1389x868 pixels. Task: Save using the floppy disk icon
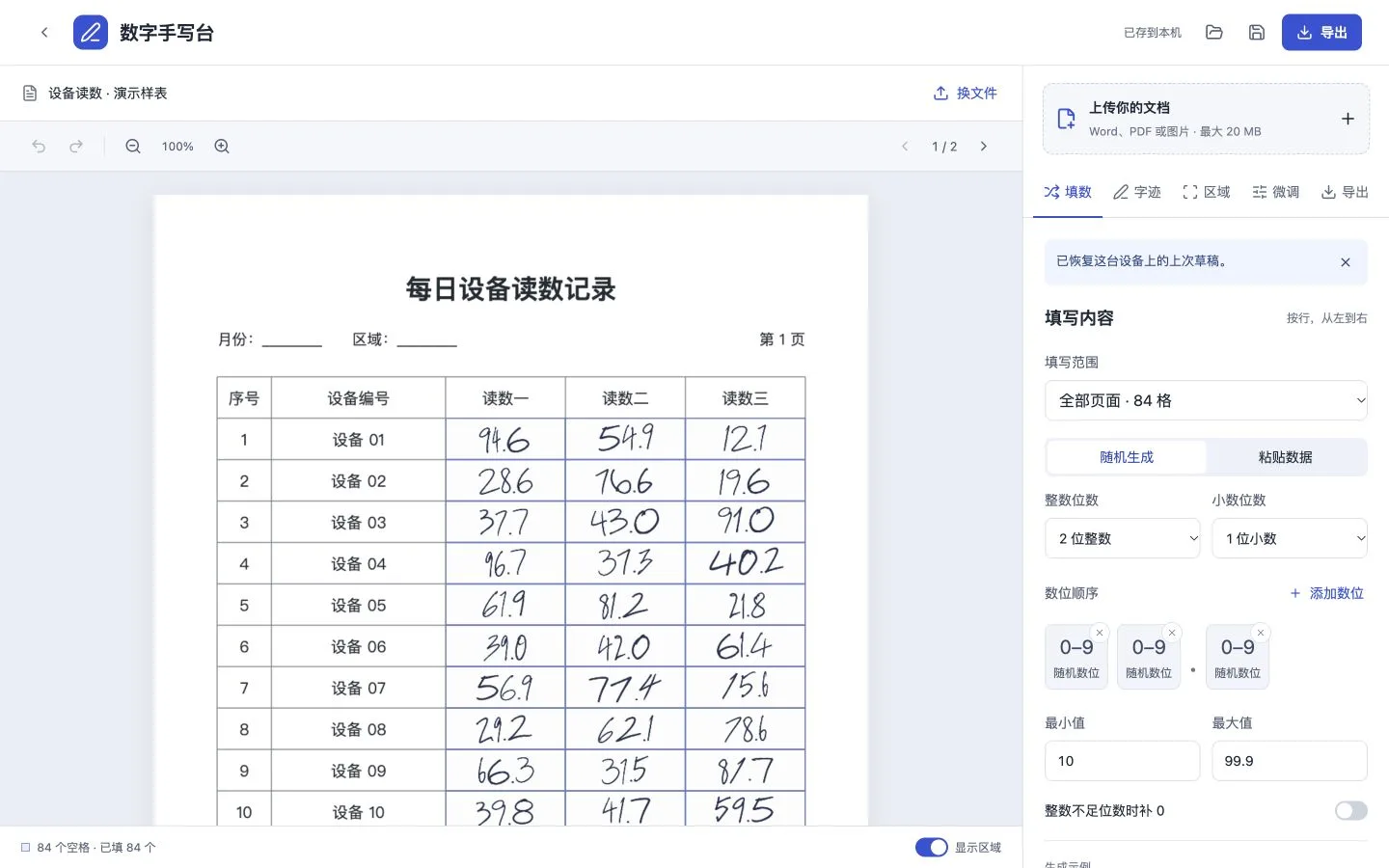pos(1257,33)
